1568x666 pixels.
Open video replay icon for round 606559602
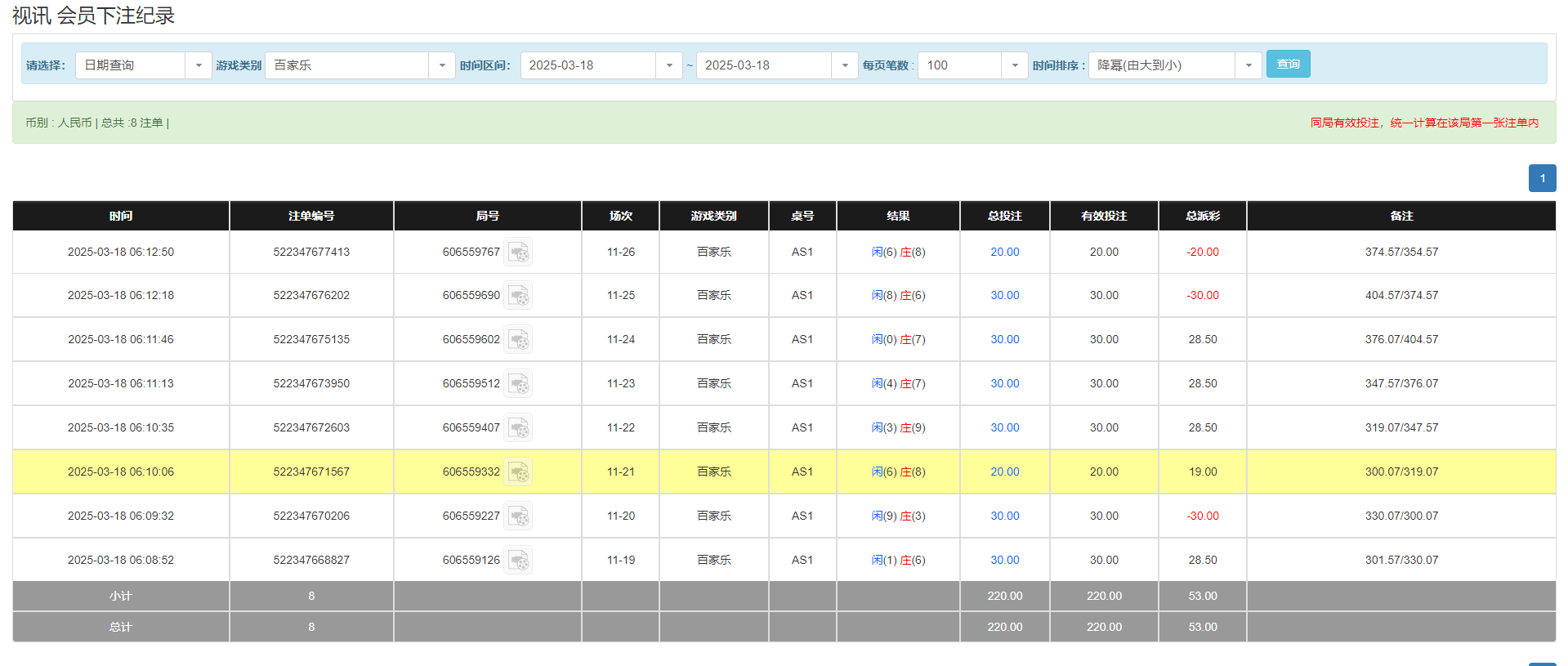(518, 340)
